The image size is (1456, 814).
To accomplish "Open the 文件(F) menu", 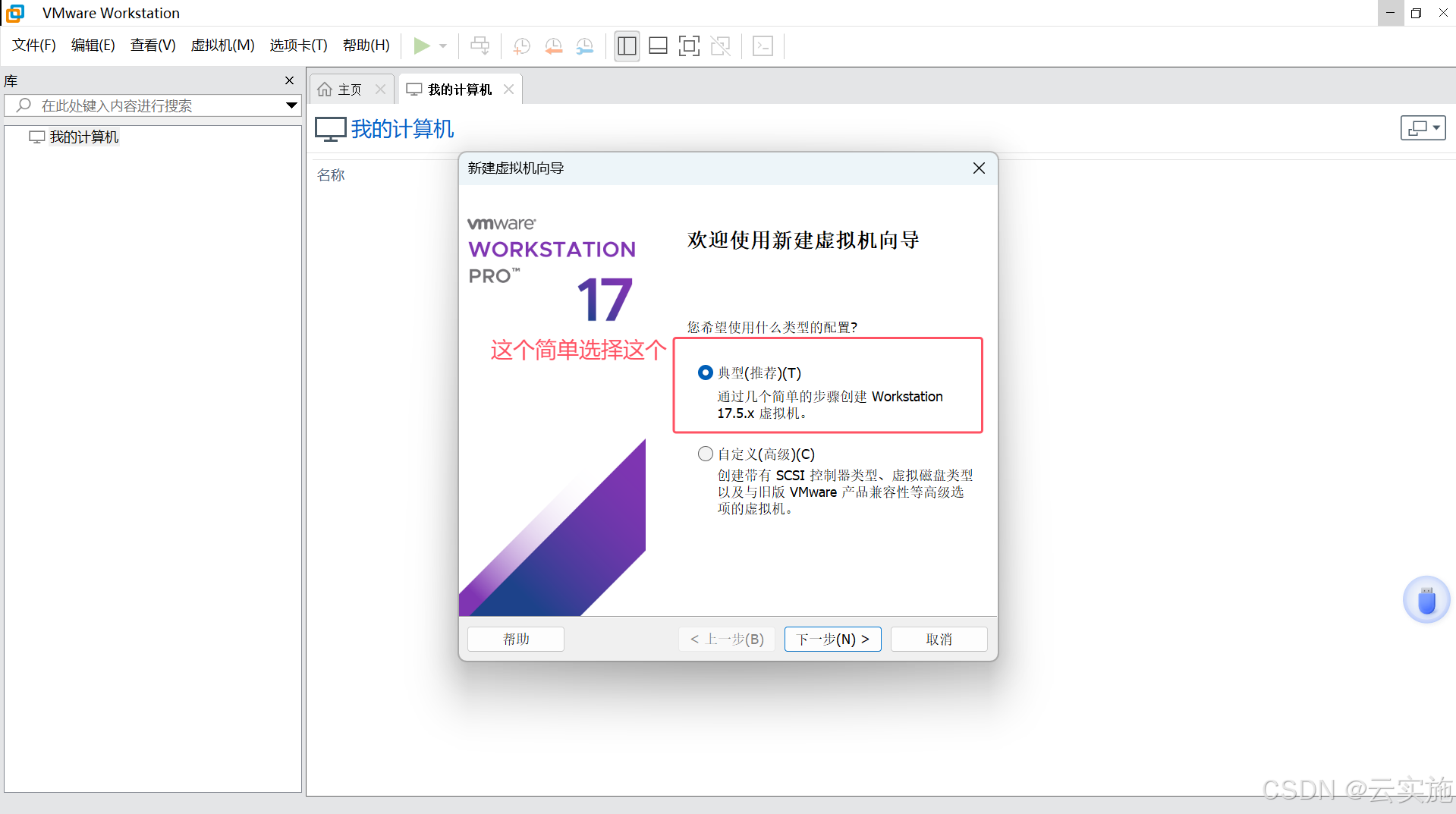I will [x=34, y=46].
